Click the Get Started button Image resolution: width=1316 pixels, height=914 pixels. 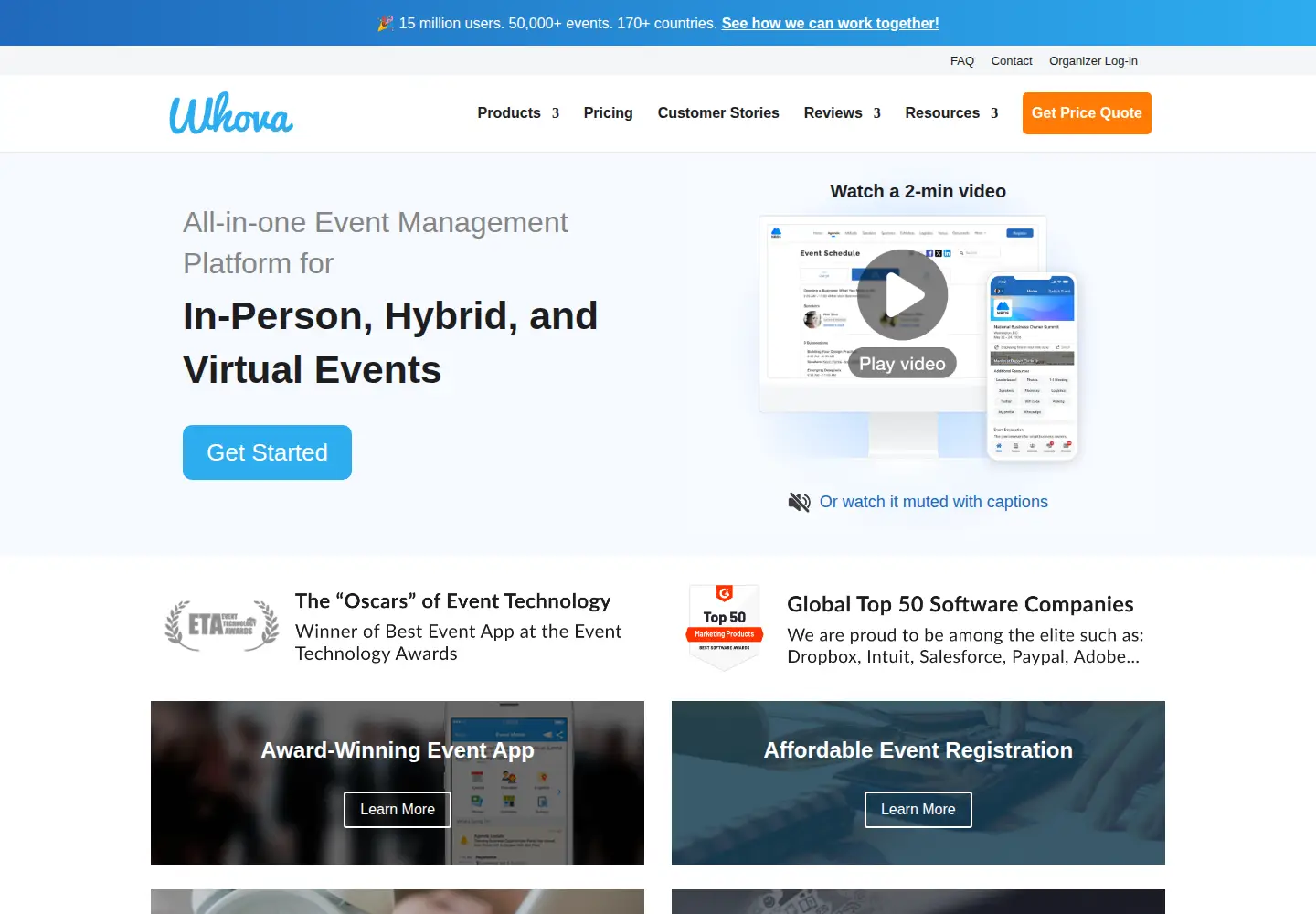[267, 452]
